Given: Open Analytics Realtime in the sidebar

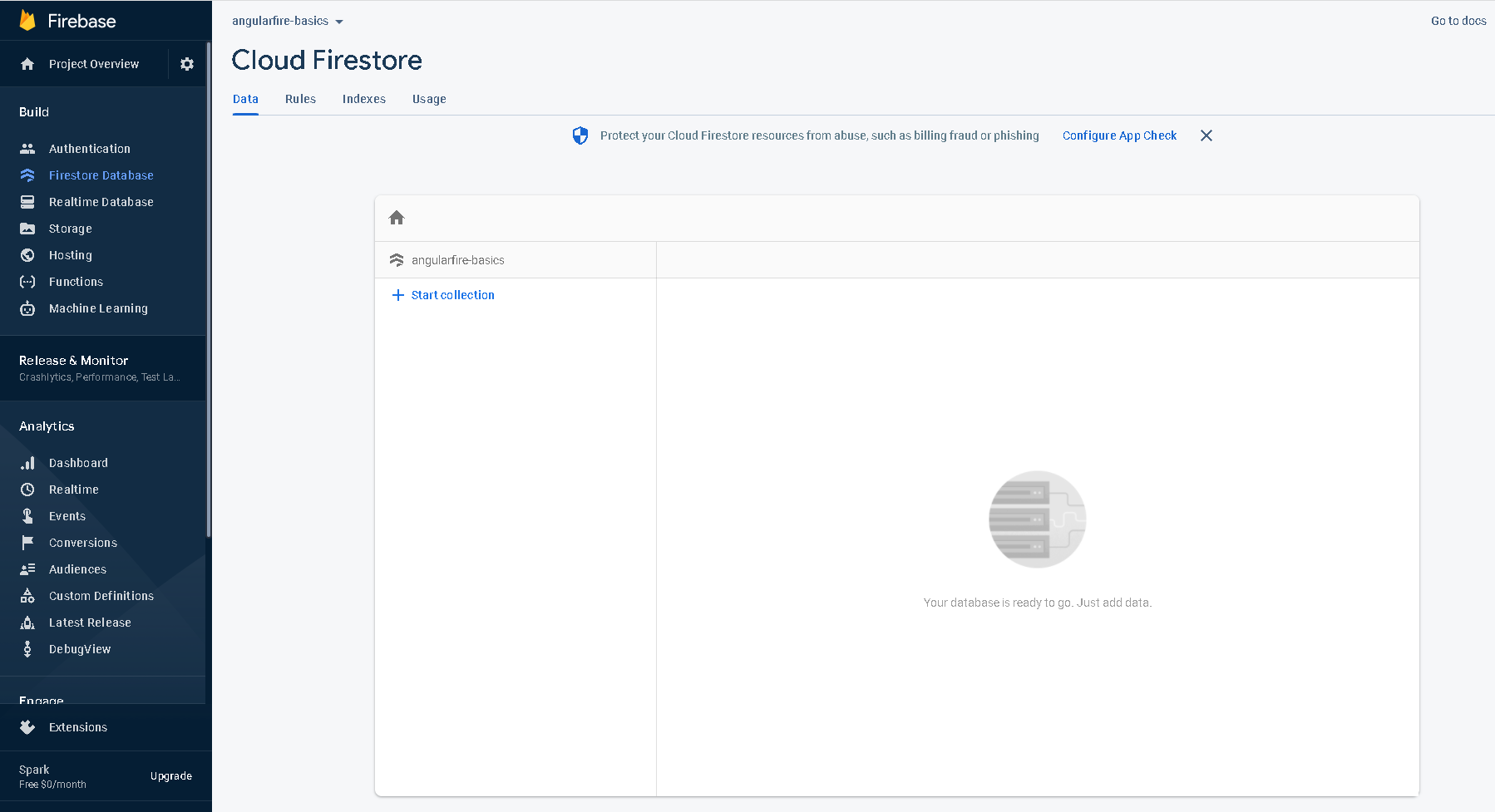Looking at the screenshot, I should click(x=74, y=490).
